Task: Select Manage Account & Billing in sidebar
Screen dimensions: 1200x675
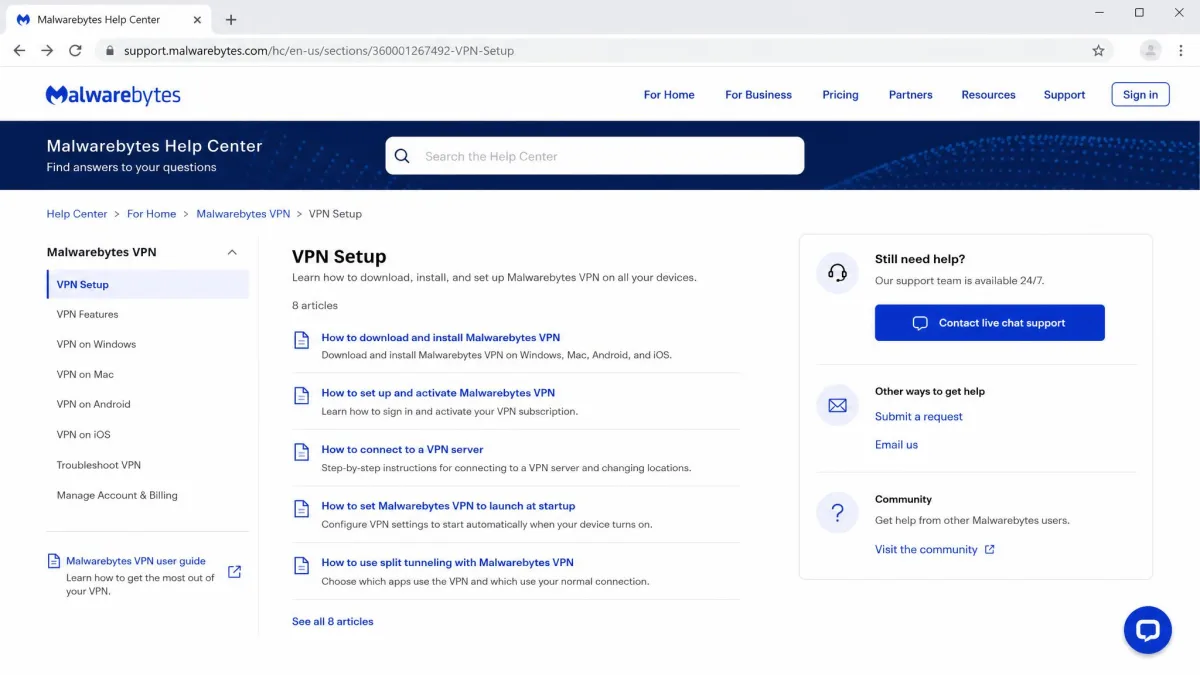Action: click(117, 495)
